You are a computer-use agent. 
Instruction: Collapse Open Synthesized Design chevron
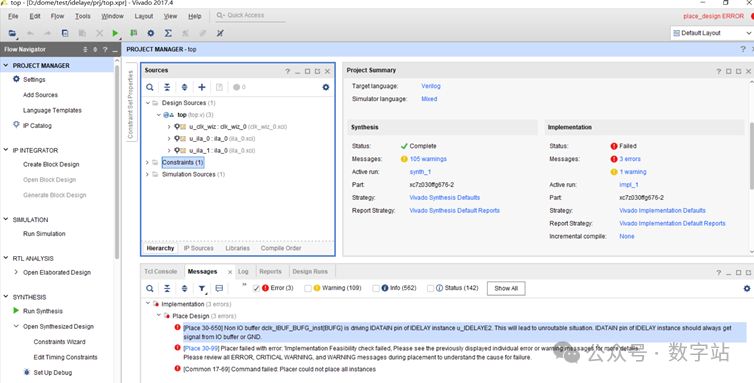16,326
